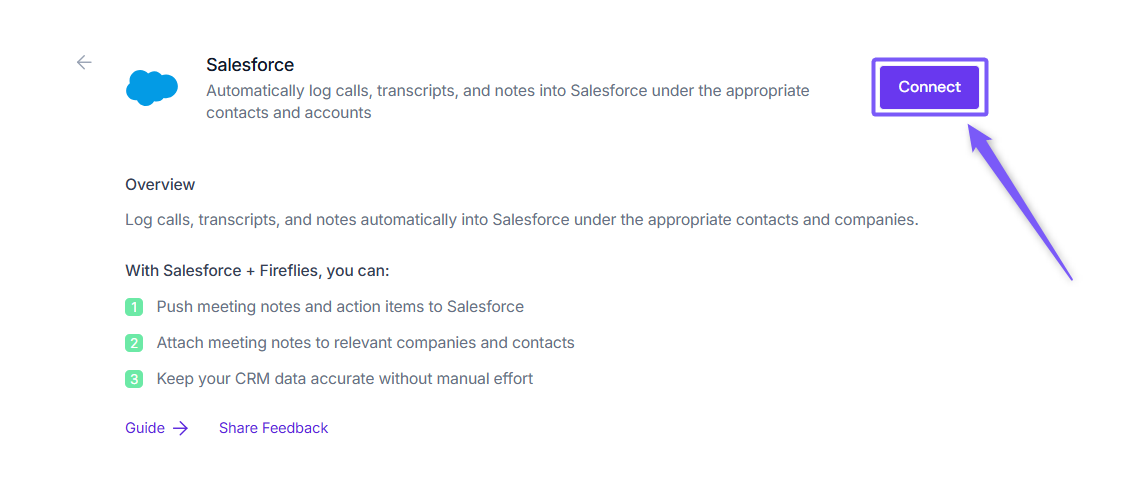Open the Guide link

[145, 428]
